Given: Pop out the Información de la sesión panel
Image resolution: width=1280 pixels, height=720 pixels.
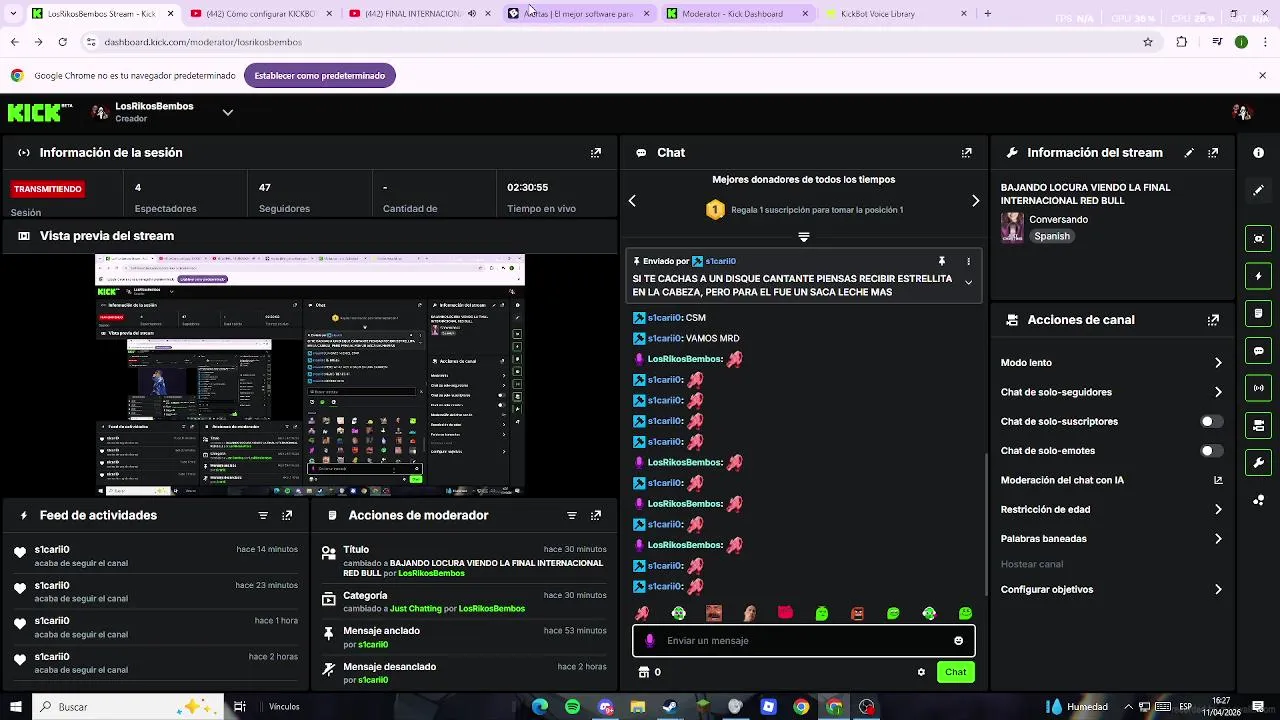Looking at the screenshot, I should pyautogui.click(x=596, y=153).
